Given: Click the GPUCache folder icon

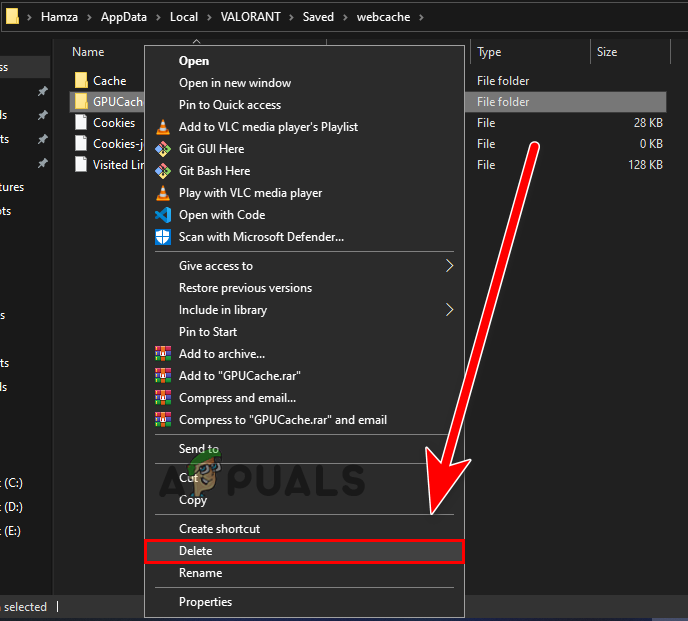Looking at the screenshot, I should [x=81, y=101].
